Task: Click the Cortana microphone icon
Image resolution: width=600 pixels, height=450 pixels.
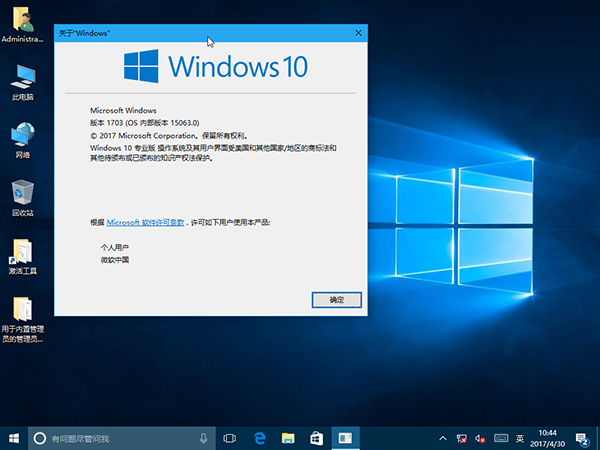Action: 203,438
